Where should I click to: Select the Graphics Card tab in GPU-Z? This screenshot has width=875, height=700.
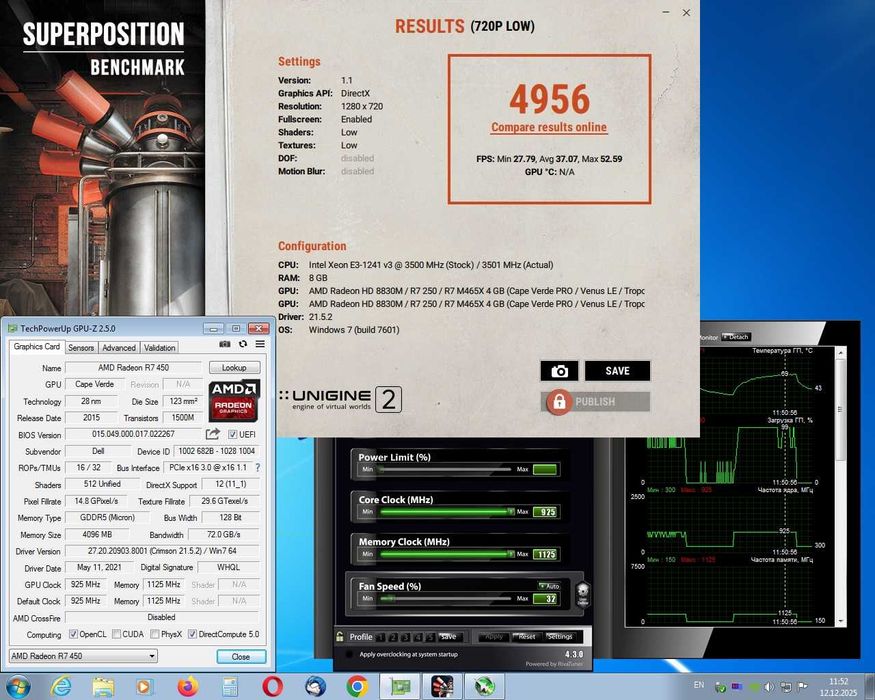tap(37, 347)
